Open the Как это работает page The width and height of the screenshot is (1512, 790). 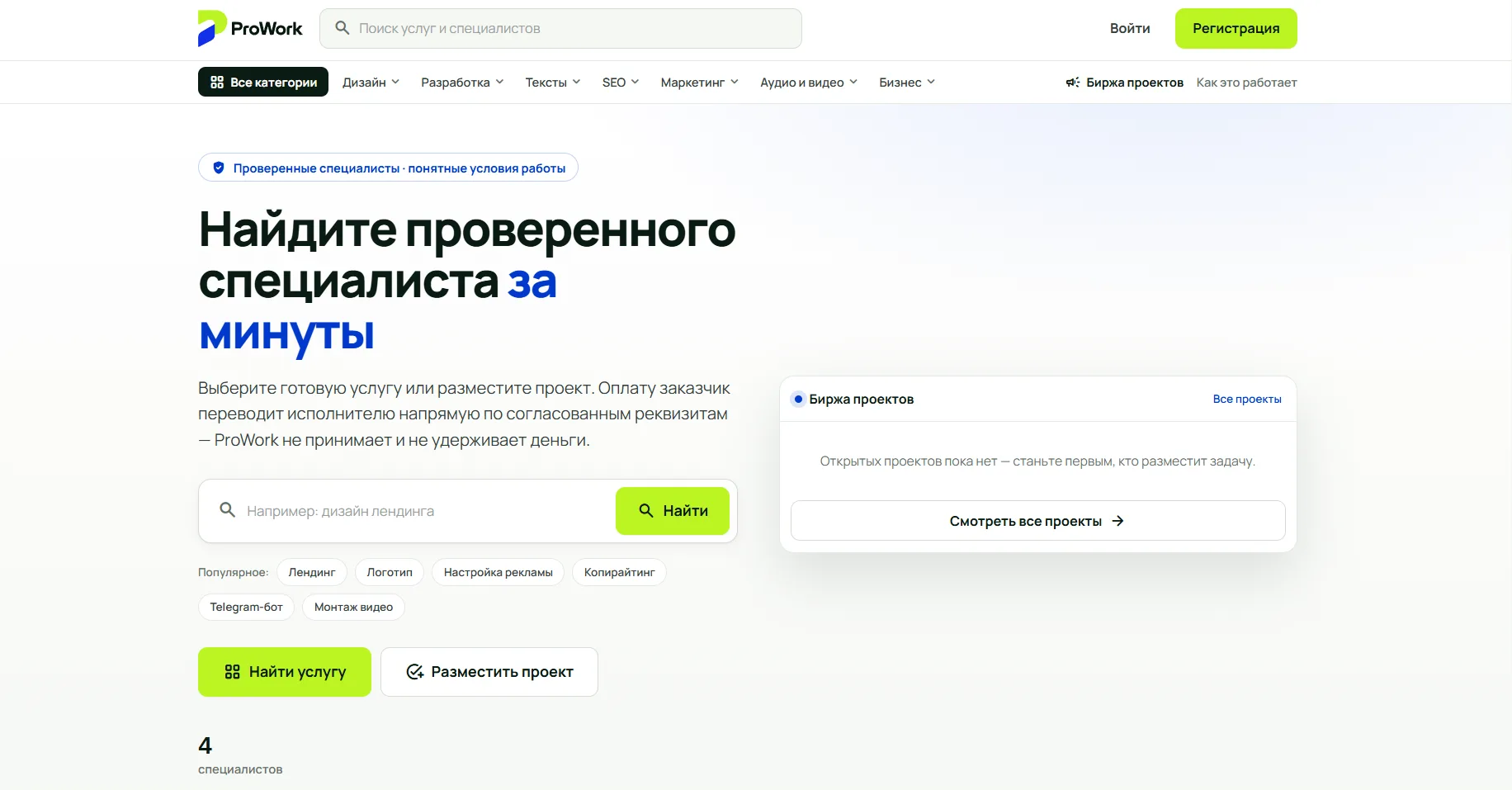[x=1246, y=83]
